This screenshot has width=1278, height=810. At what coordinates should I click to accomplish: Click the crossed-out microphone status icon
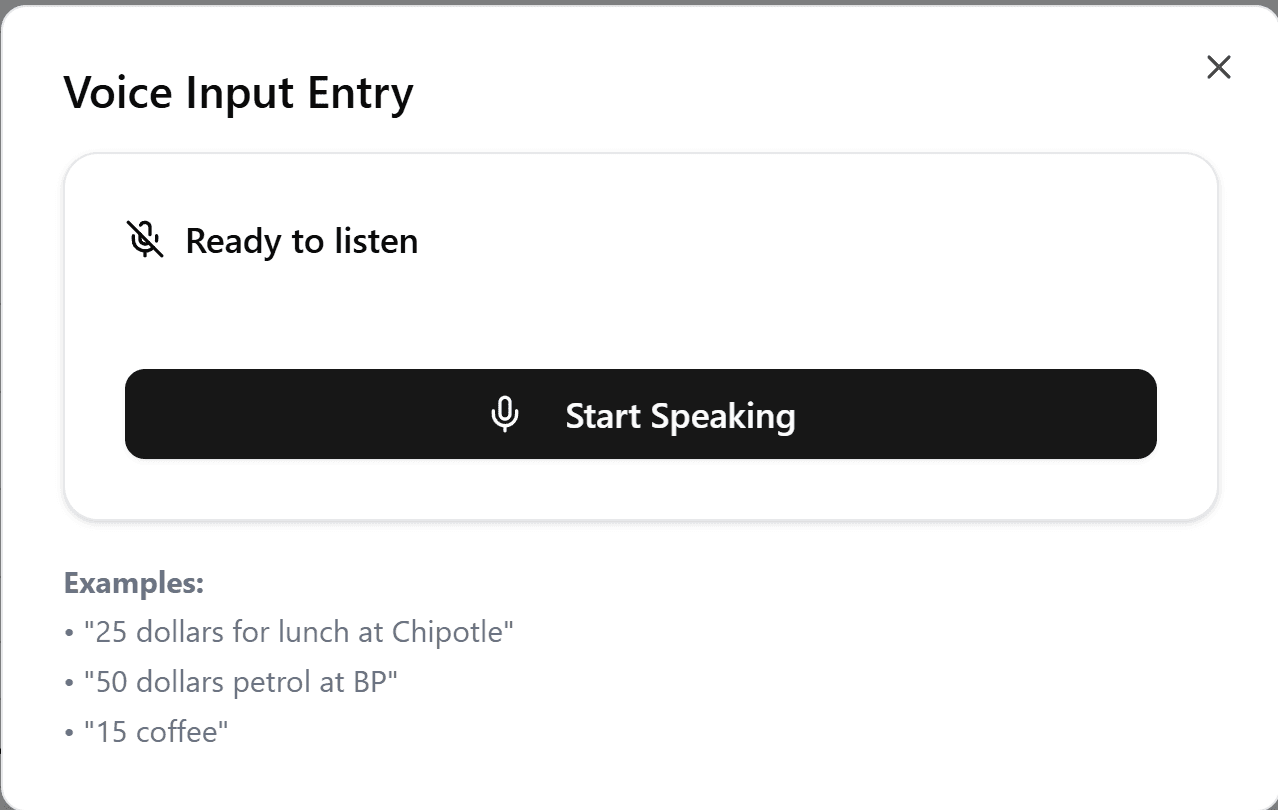tap(145, 240)
